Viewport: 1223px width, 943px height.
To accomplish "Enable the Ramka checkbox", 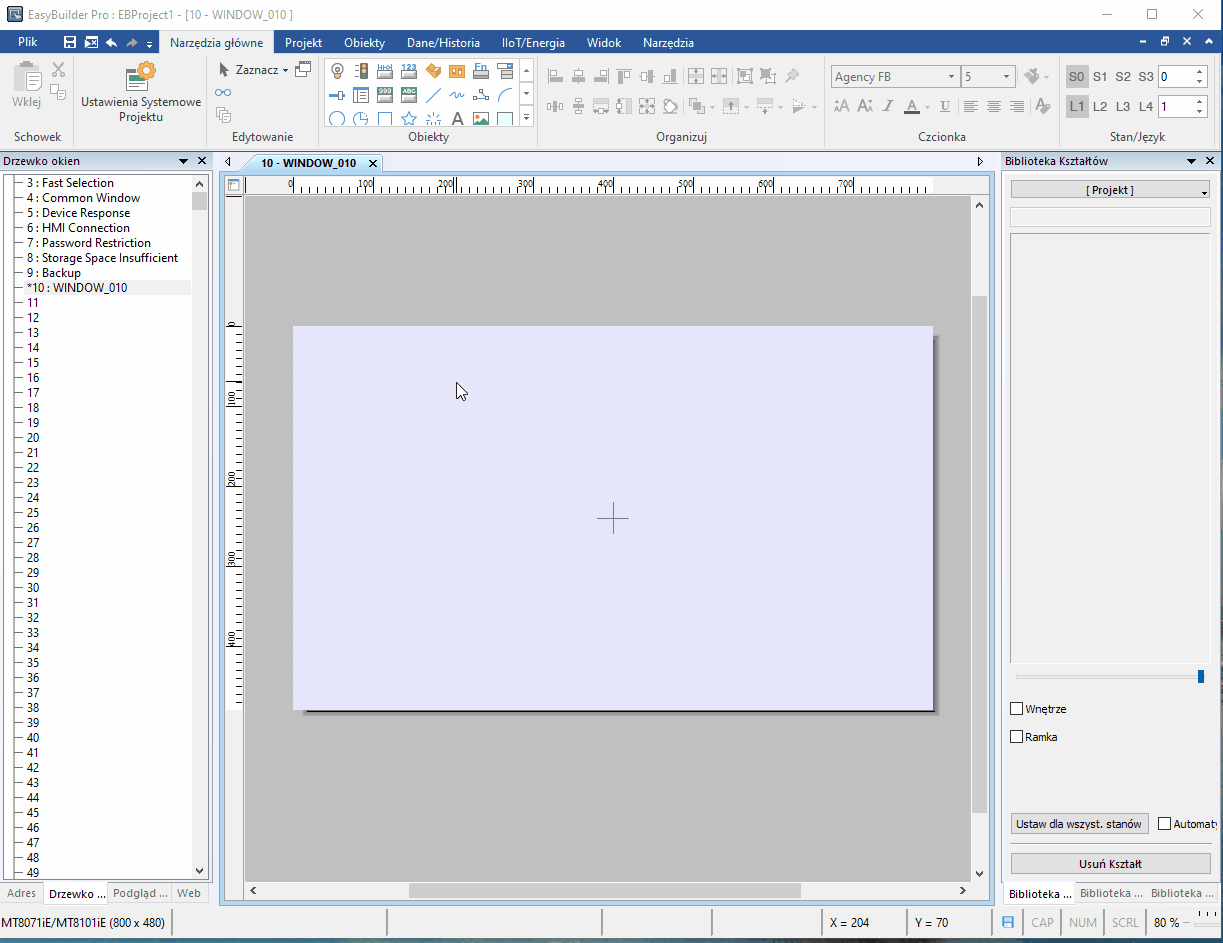I will click(x=1017, y=737).
